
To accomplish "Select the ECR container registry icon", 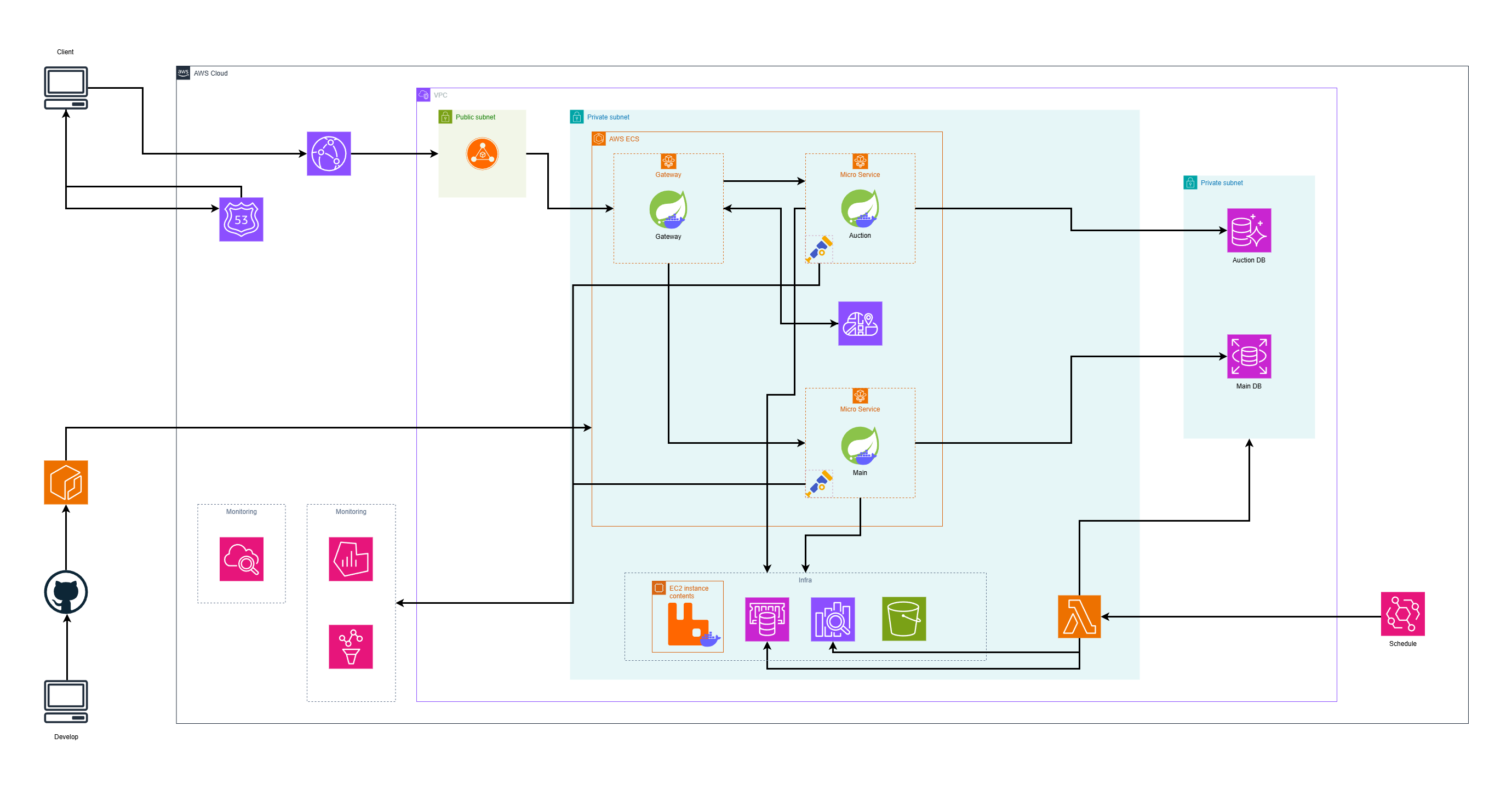I will (66, 482).
